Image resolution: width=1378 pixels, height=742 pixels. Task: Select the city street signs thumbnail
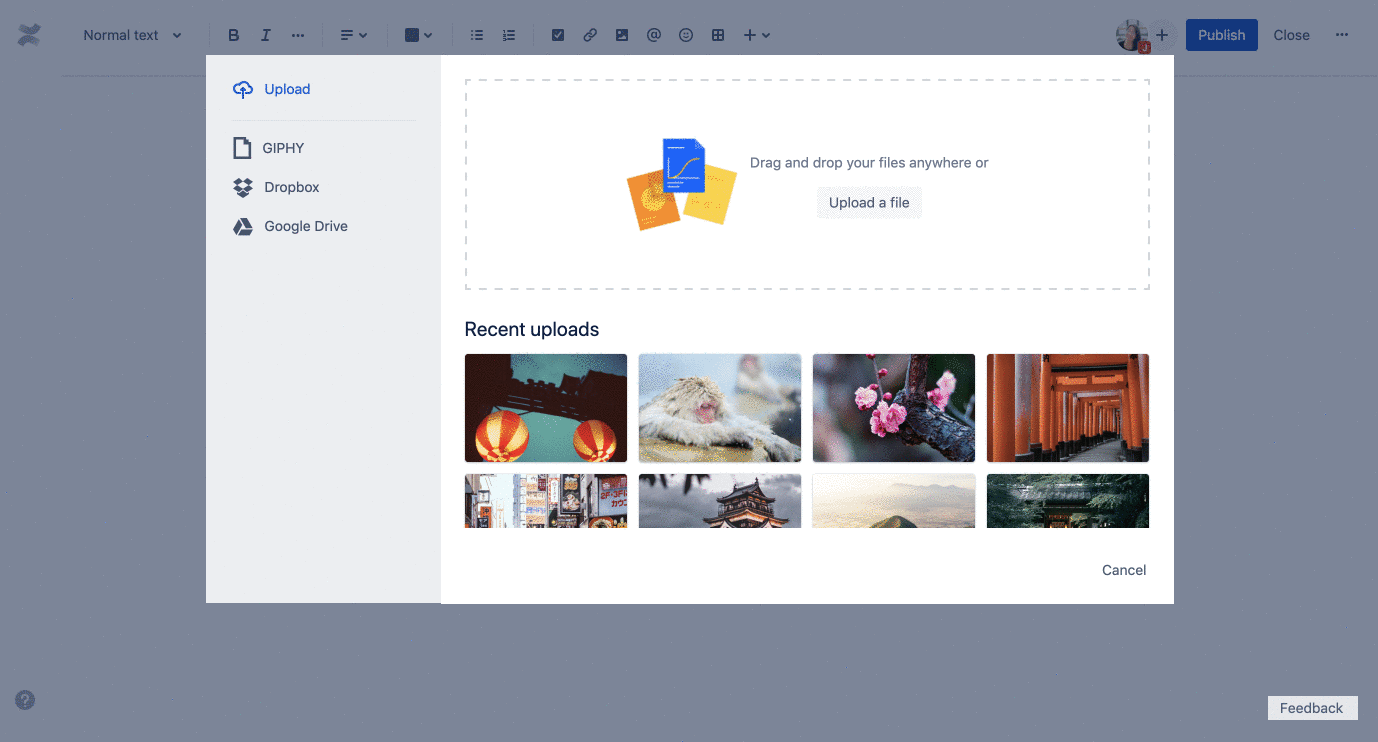click(x=546, y=501)
